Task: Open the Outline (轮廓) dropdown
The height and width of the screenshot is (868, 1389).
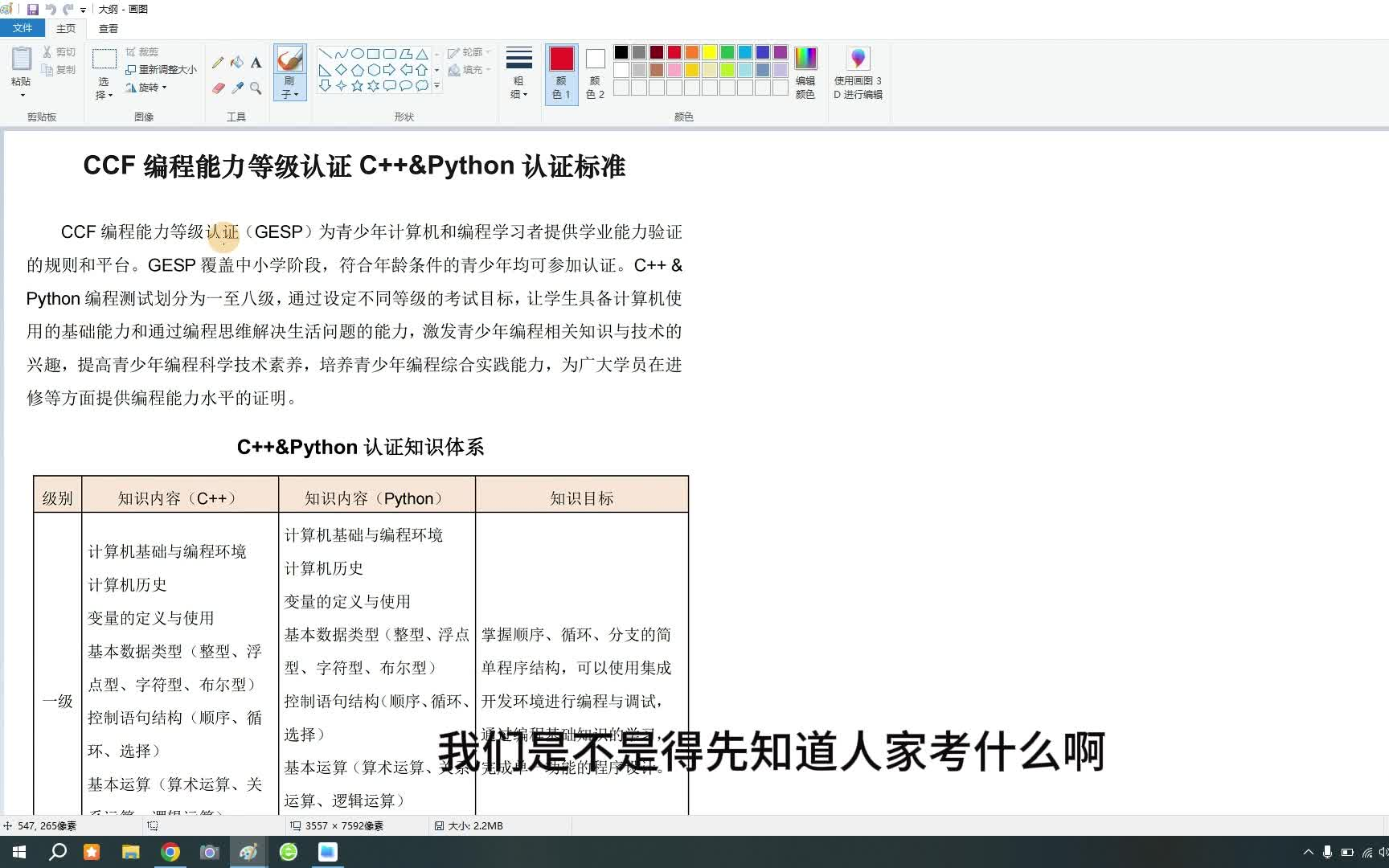Action: [469, 52]
